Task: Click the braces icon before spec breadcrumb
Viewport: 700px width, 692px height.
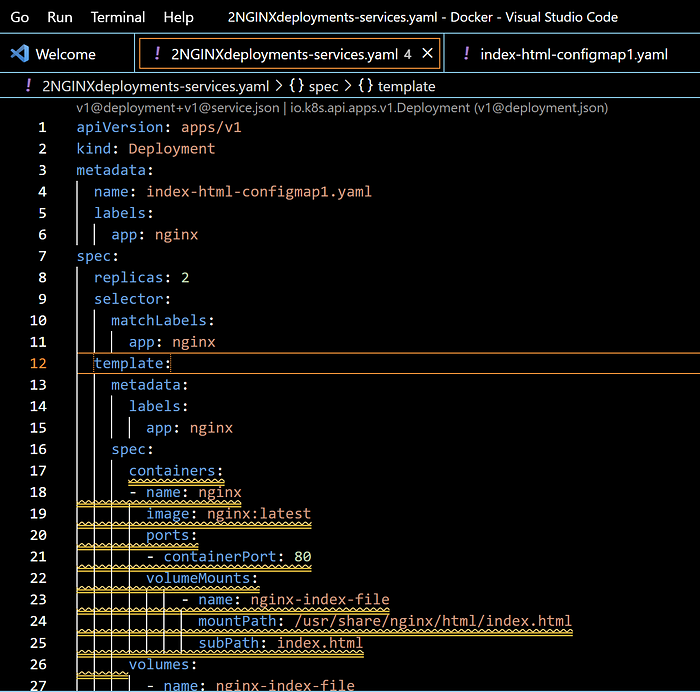Action: (296, 85)
